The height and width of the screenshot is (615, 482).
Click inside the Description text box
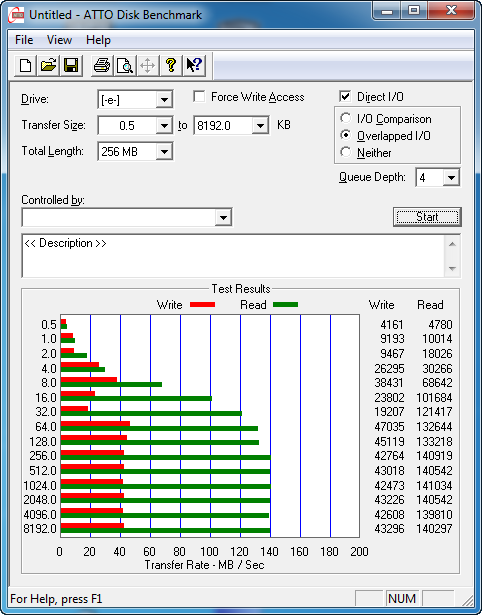point(233,256)
